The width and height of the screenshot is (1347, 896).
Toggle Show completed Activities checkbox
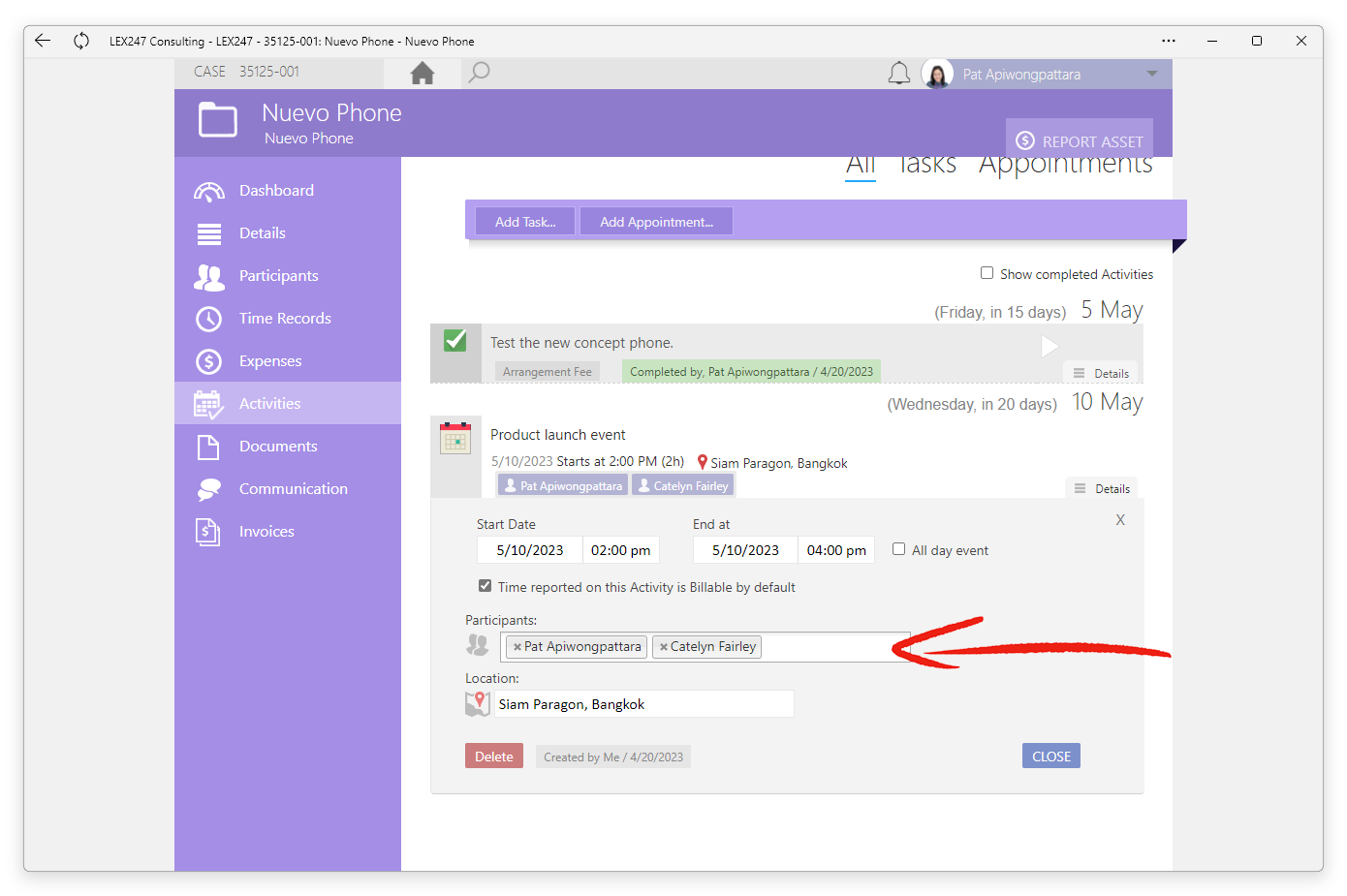pyautogui.click(x=987, y=273)
